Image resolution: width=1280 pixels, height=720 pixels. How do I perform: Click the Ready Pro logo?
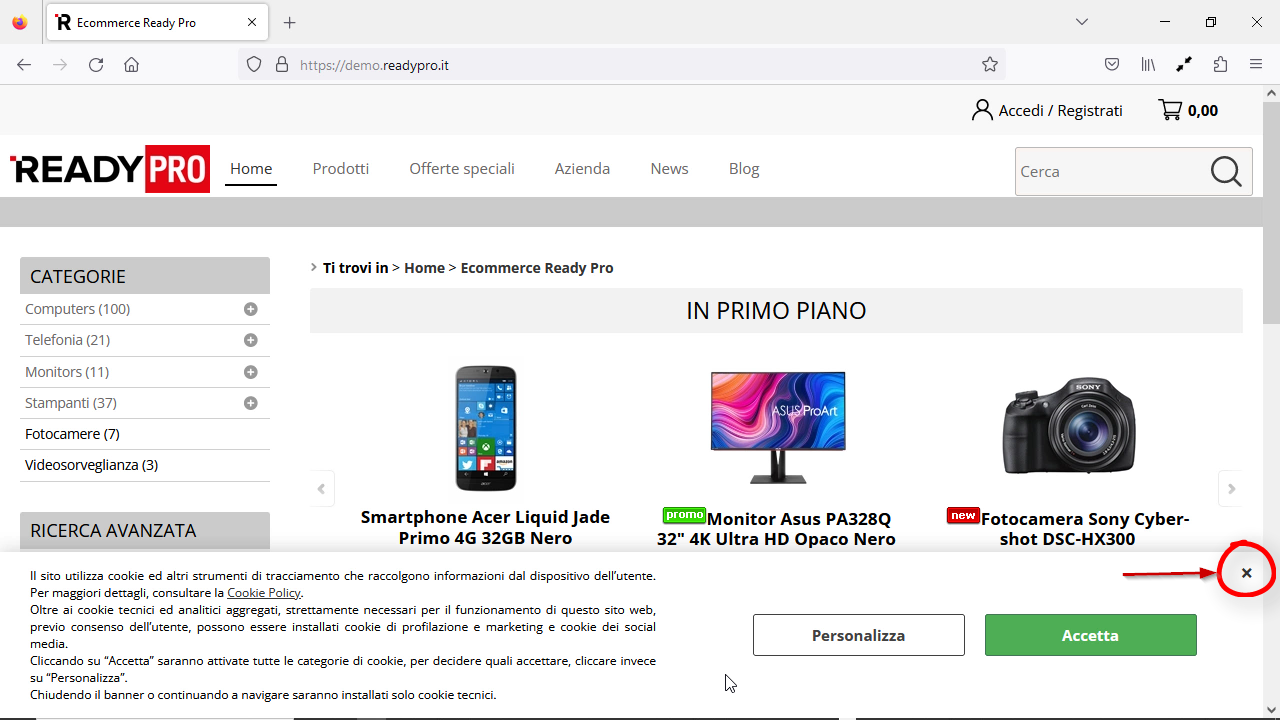coord(110,169)
